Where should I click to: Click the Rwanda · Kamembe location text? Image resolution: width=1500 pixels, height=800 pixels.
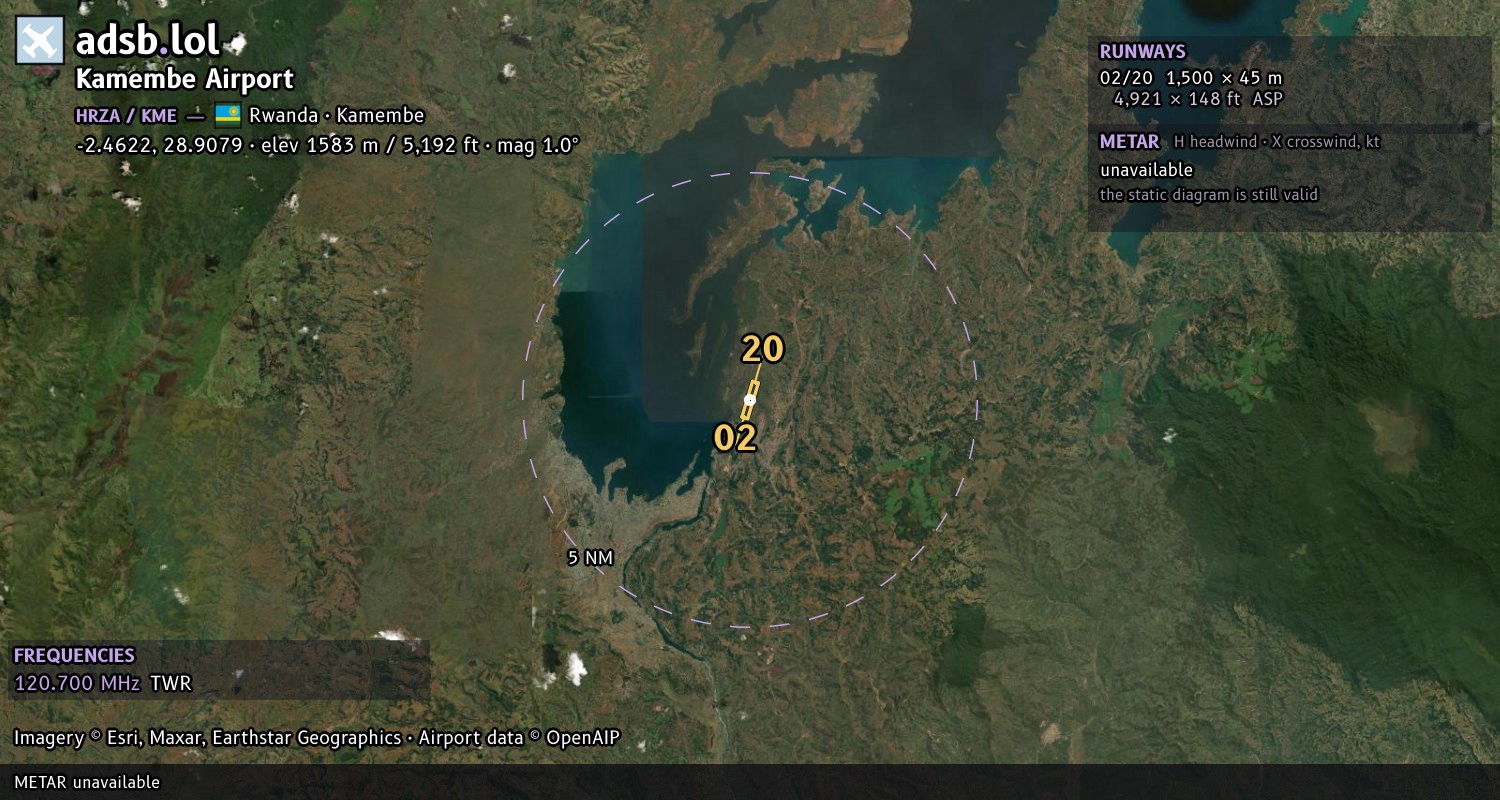[x=337, y=115]
